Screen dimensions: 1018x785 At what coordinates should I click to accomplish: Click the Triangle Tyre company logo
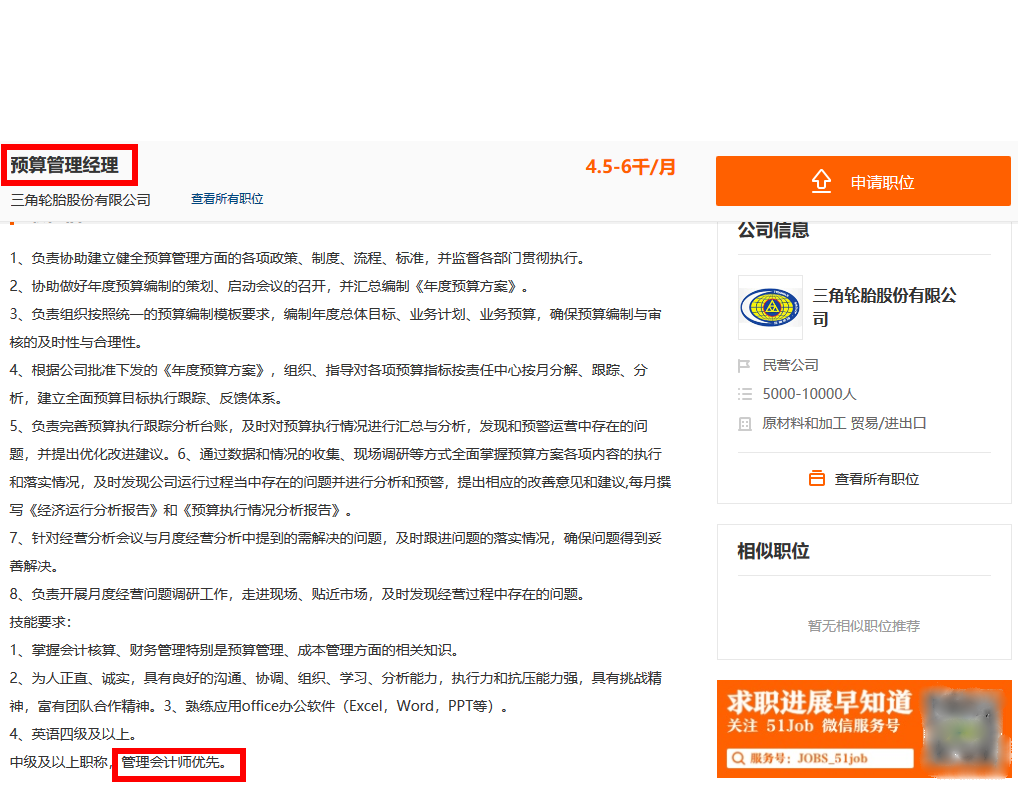pyautogui.click(x=770, y=307)
